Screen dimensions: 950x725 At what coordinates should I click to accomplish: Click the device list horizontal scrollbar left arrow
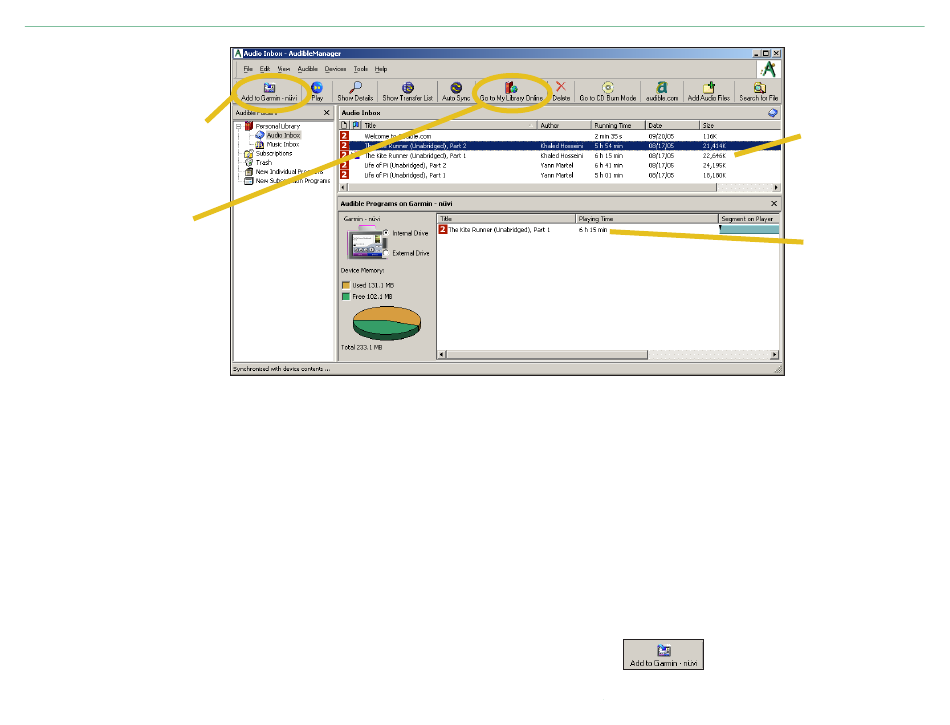coord(442,354)
